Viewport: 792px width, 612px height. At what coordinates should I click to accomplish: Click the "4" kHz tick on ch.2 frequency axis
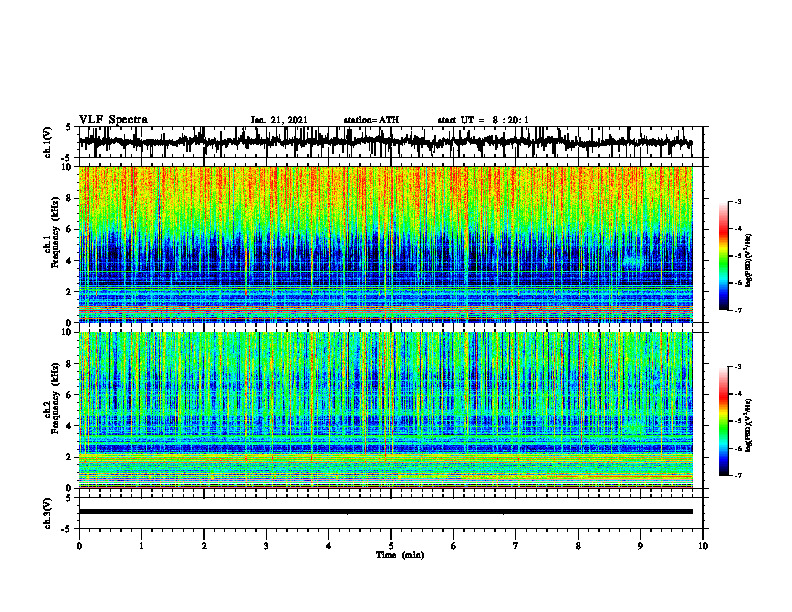(x=70, y=426)
